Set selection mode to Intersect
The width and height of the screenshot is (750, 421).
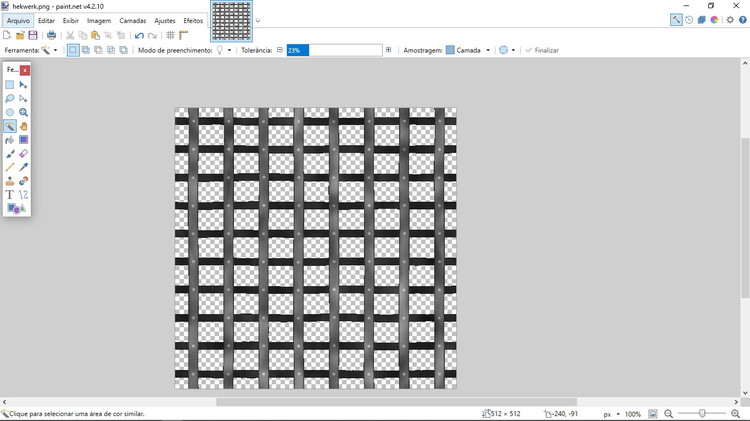[111, 50]
